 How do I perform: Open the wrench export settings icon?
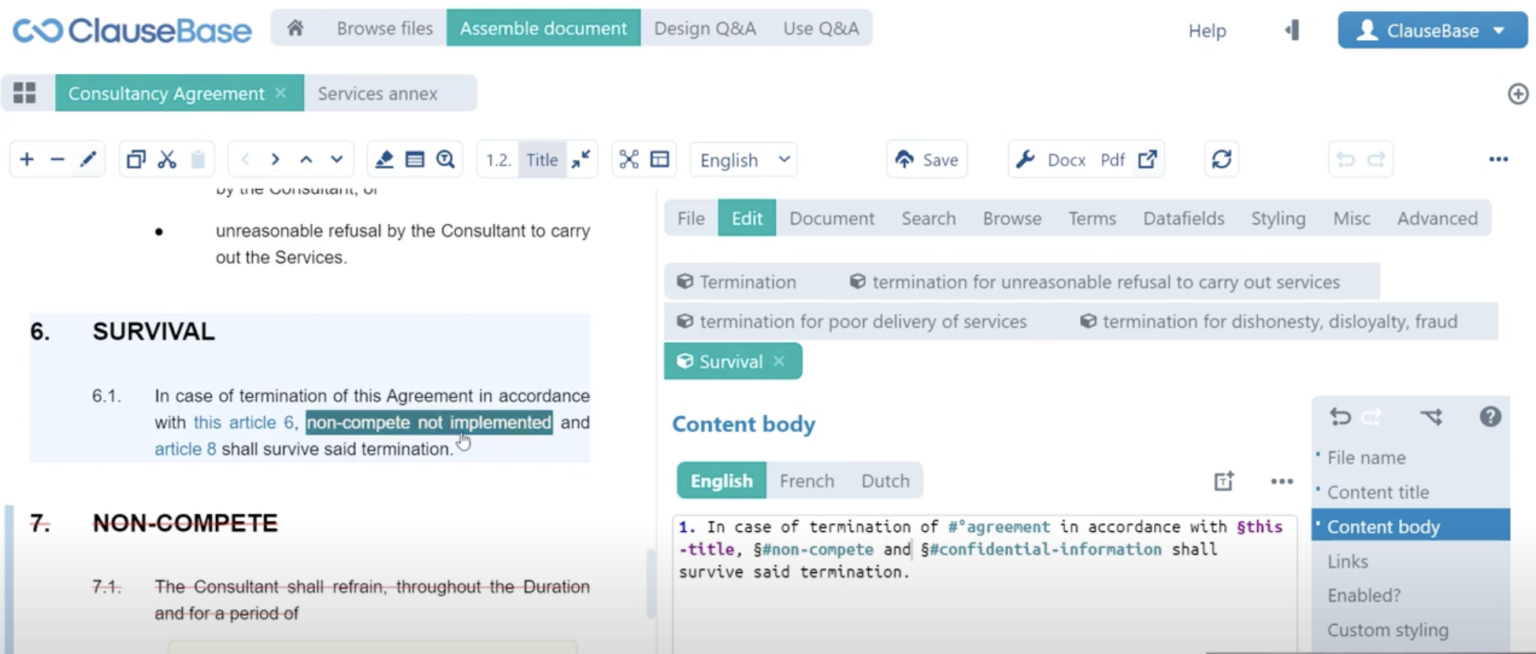pyautogui.click(x=1025, y=160)
